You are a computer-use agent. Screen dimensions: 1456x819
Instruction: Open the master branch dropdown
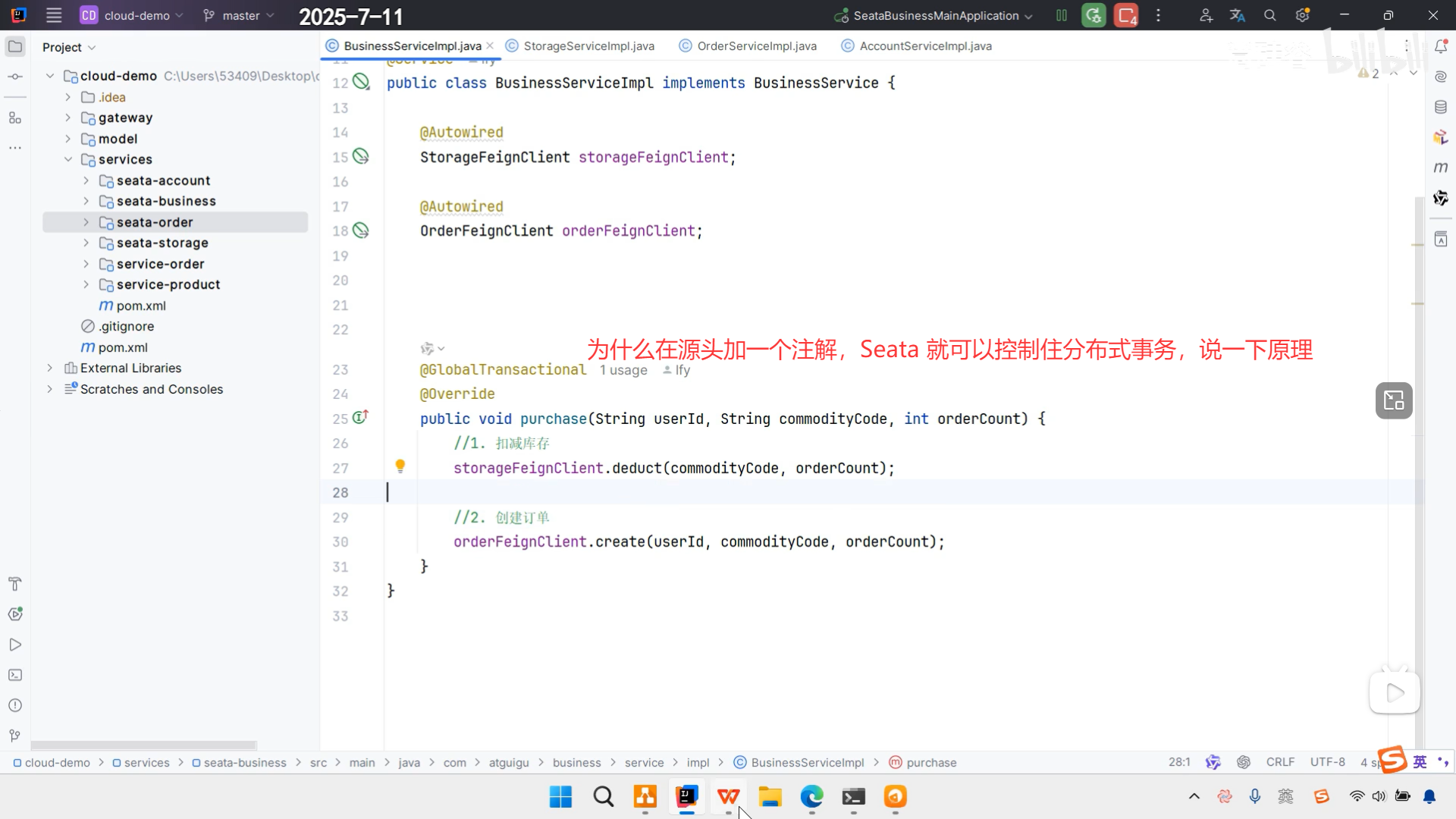240,15
